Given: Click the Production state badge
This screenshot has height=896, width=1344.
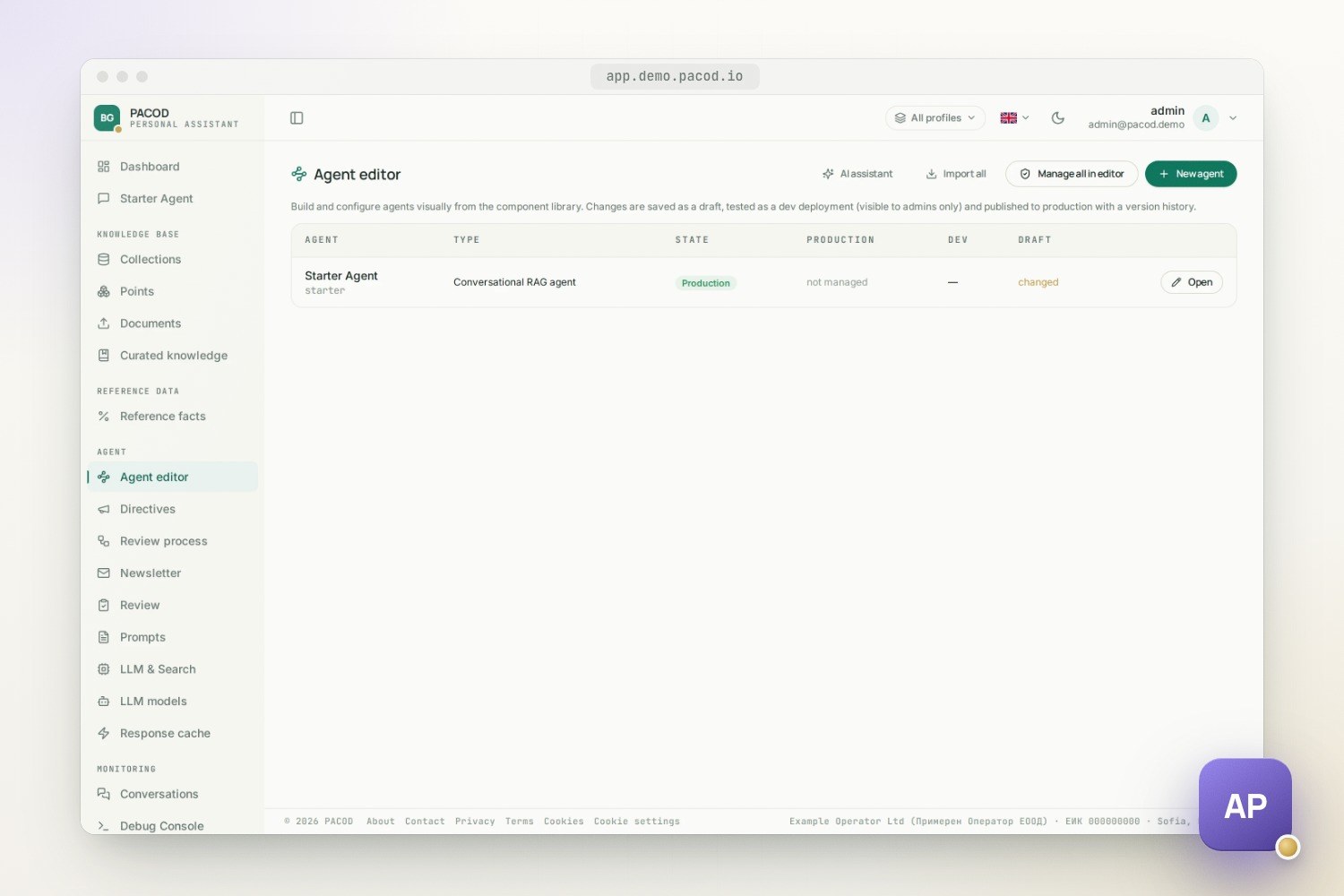Looking at the screenshot, I should pos(706,283).
